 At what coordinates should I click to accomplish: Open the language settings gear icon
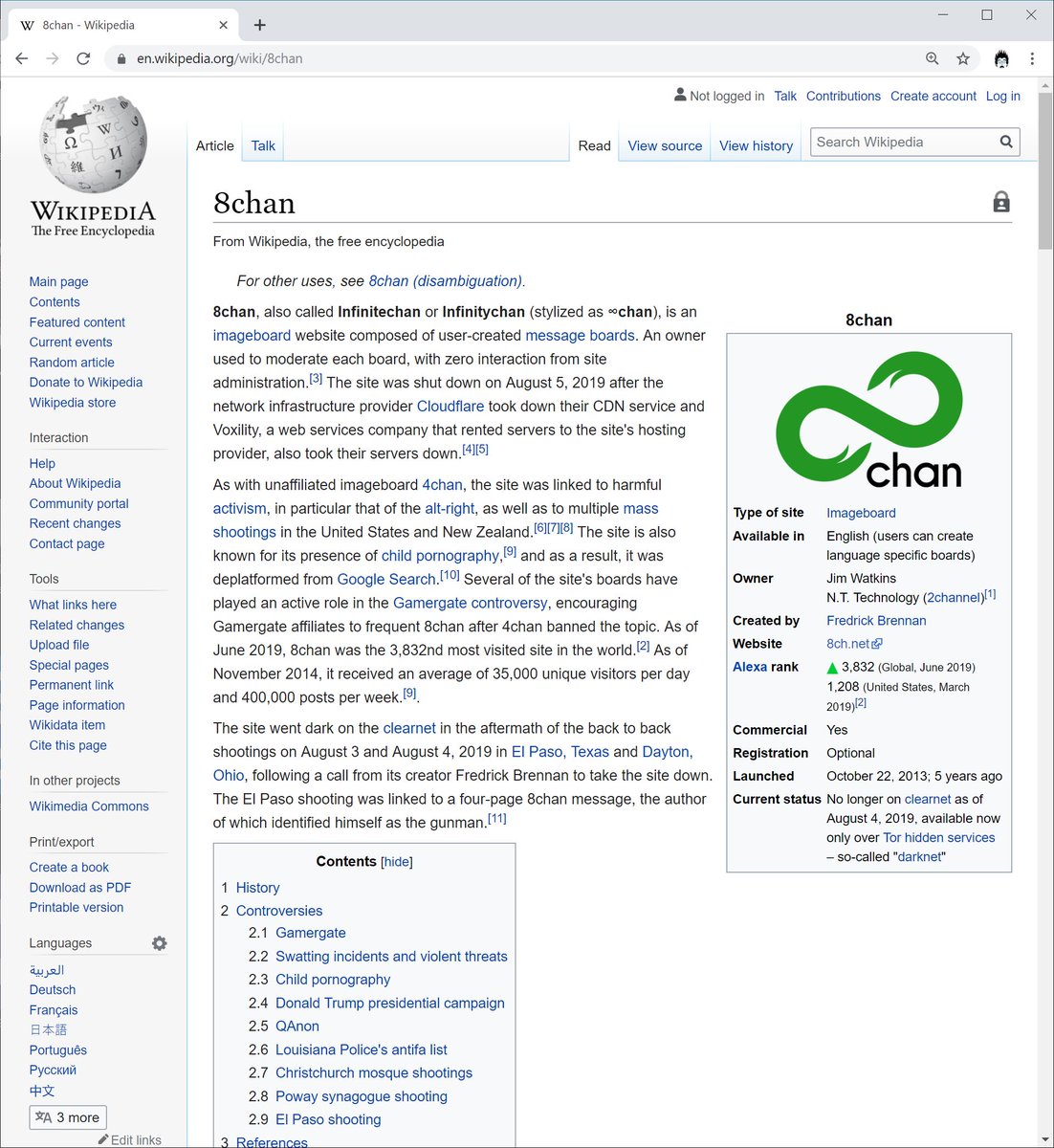[160, 943]
